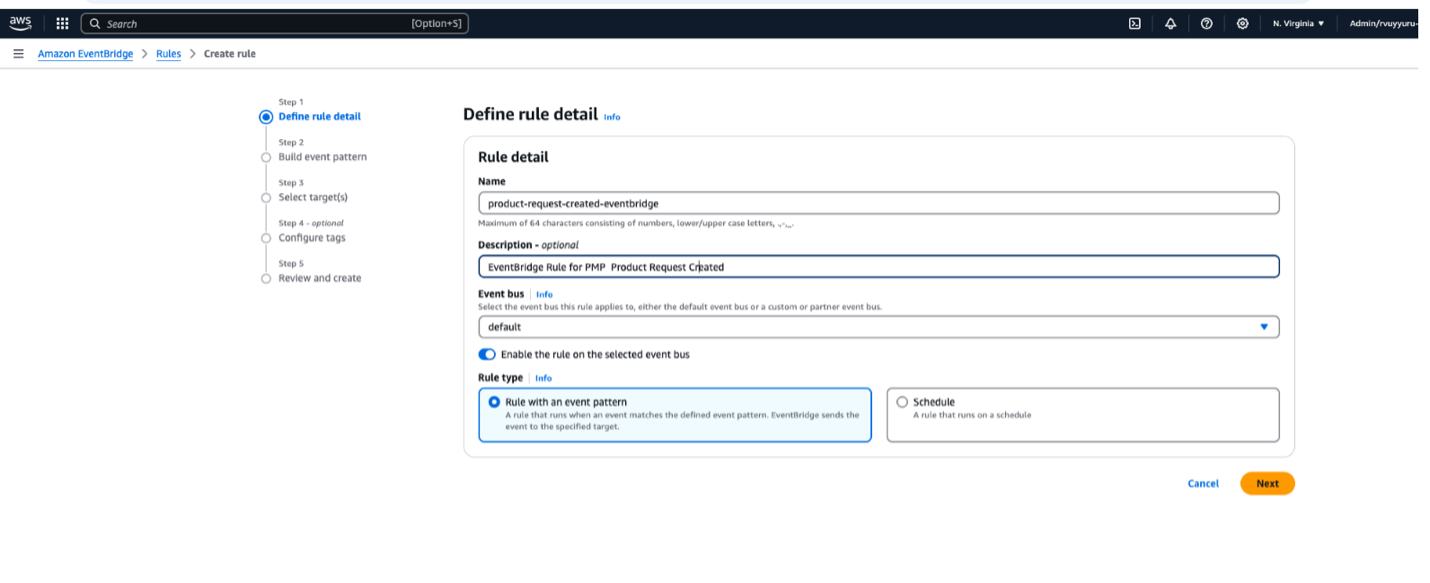This screenshot has width=1430, height=583.
Task: Go to Rules breadcrumb link
Action: click(169, 54)
